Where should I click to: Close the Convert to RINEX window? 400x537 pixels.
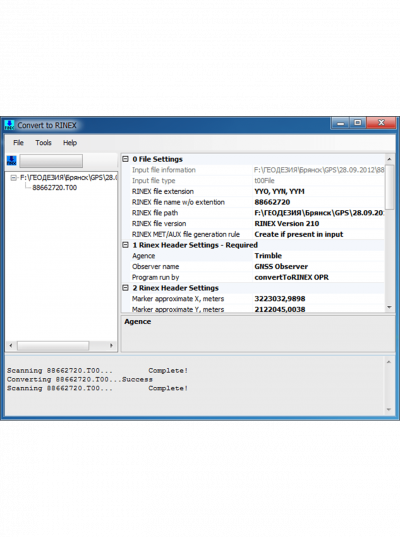pos(381,123)
